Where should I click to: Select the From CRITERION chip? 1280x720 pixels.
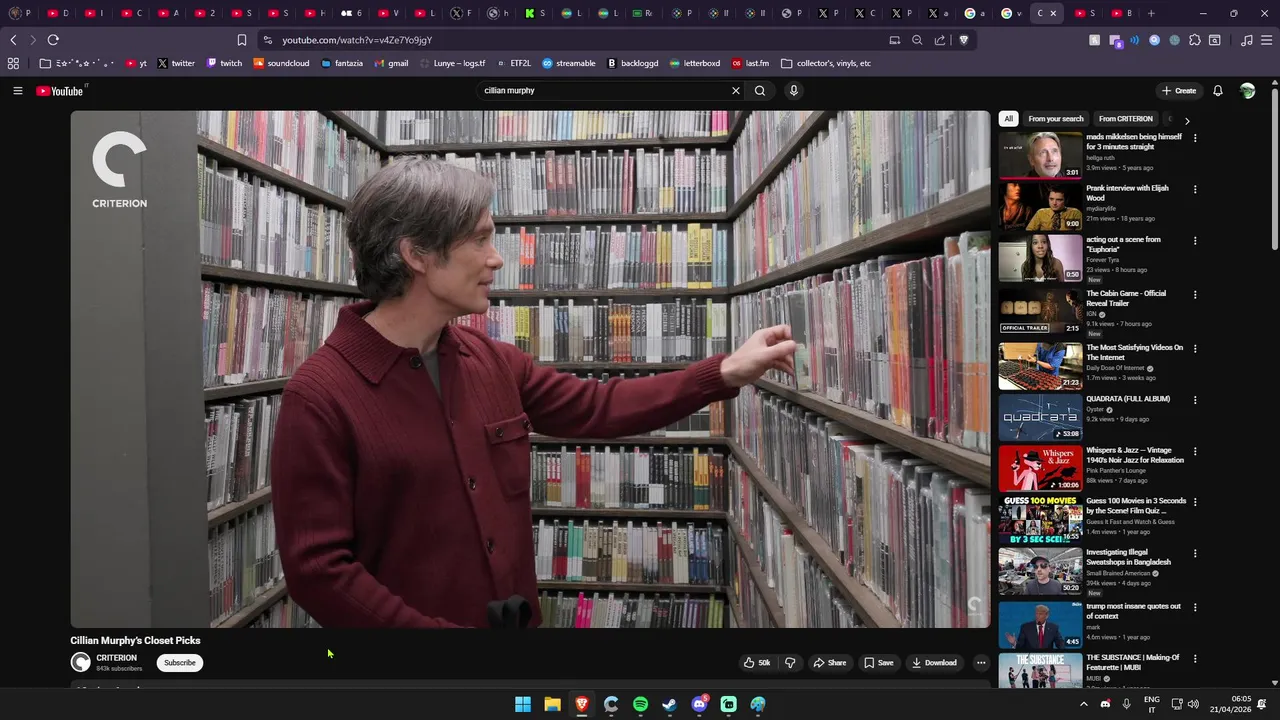tap(1126, 119)
